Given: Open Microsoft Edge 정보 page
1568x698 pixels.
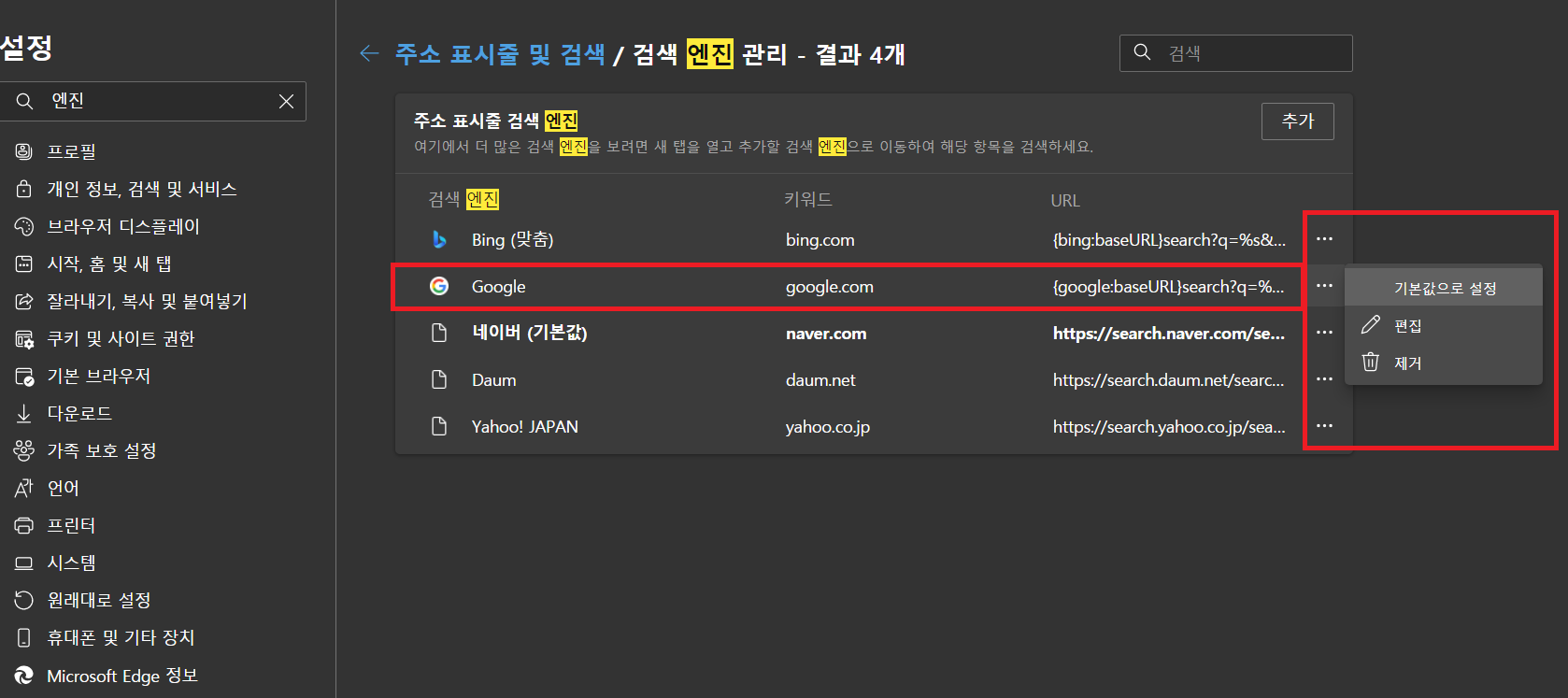Looking at the screenshot, I should pos(122,675).
